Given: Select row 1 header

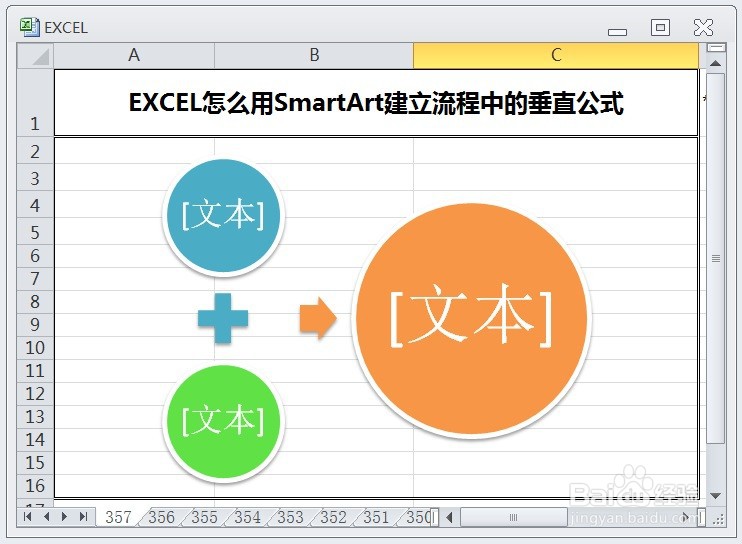Looking at the screenshot, I should tap(35, 103).
